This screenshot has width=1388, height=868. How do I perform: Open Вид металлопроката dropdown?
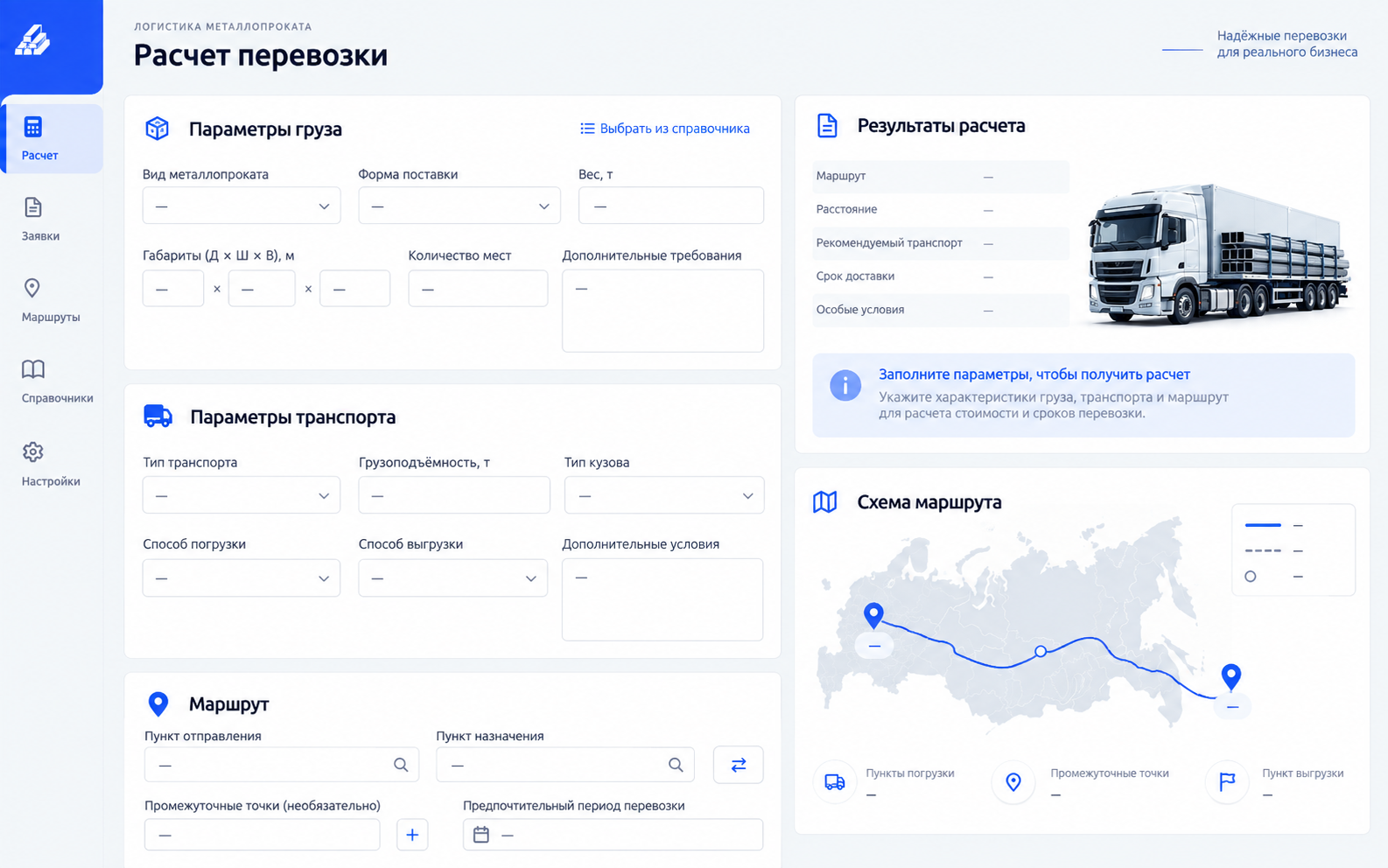point(242,206)
